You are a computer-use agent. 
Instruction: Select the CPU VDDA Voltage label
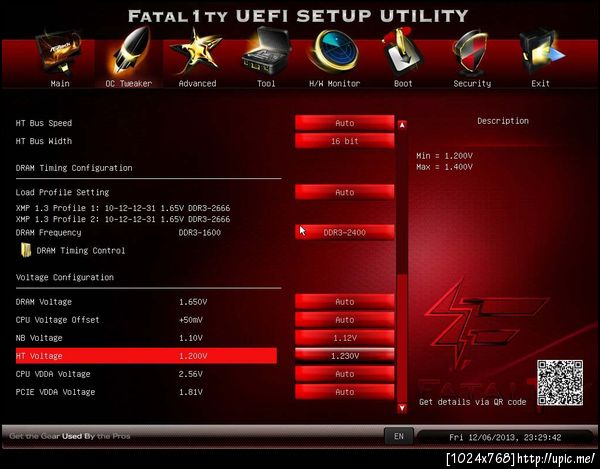(53, 374)
